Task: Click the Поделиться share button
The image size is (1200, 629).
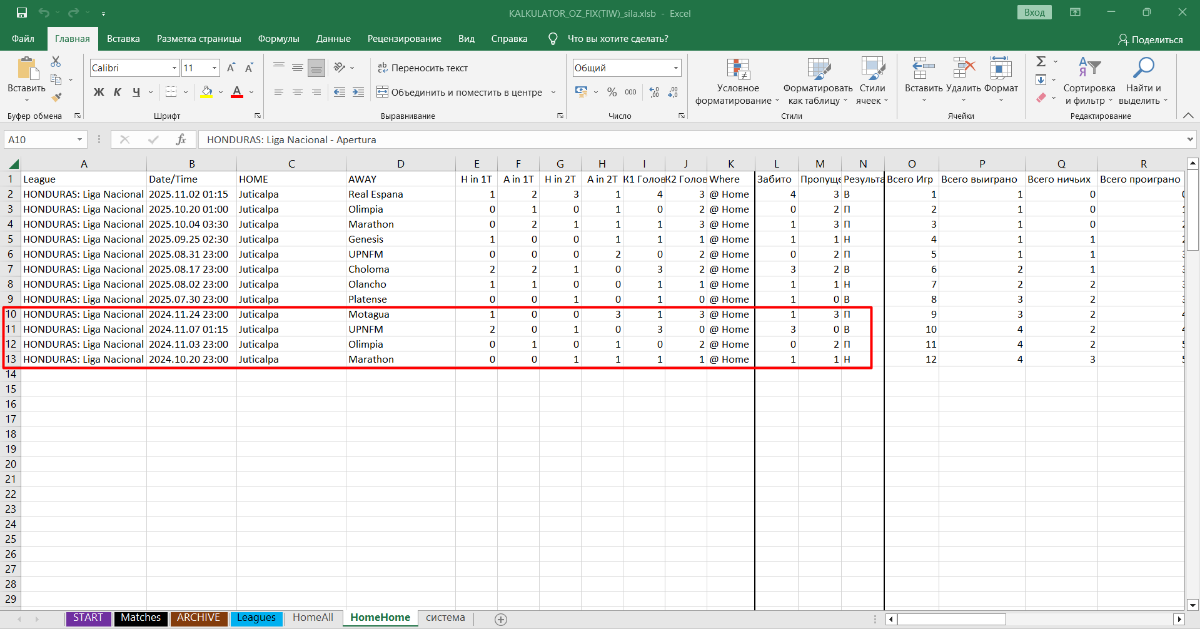Action: 1150,39
